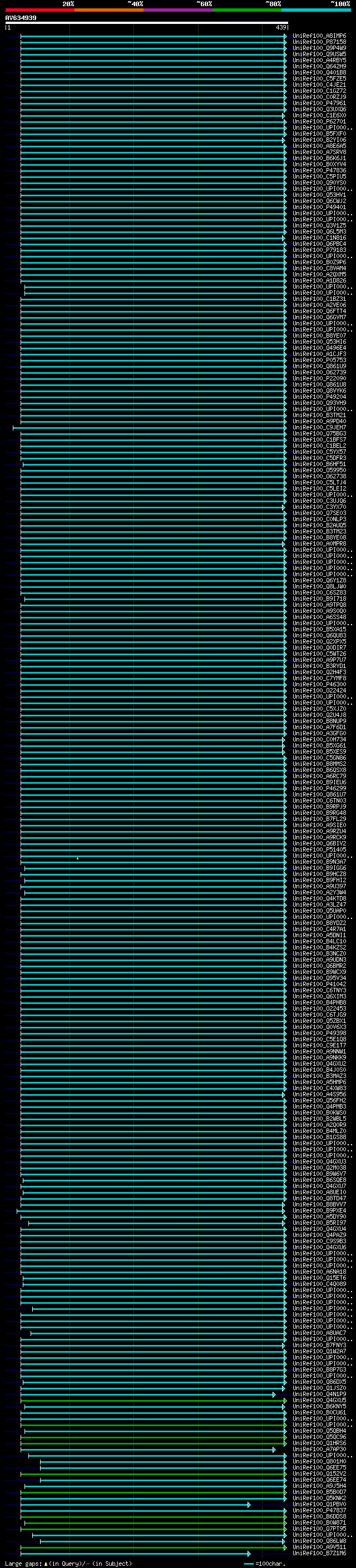Select the UniRef100_B6K6J1 label
This screenshot has height=1568, width=356.
point(319,159)
